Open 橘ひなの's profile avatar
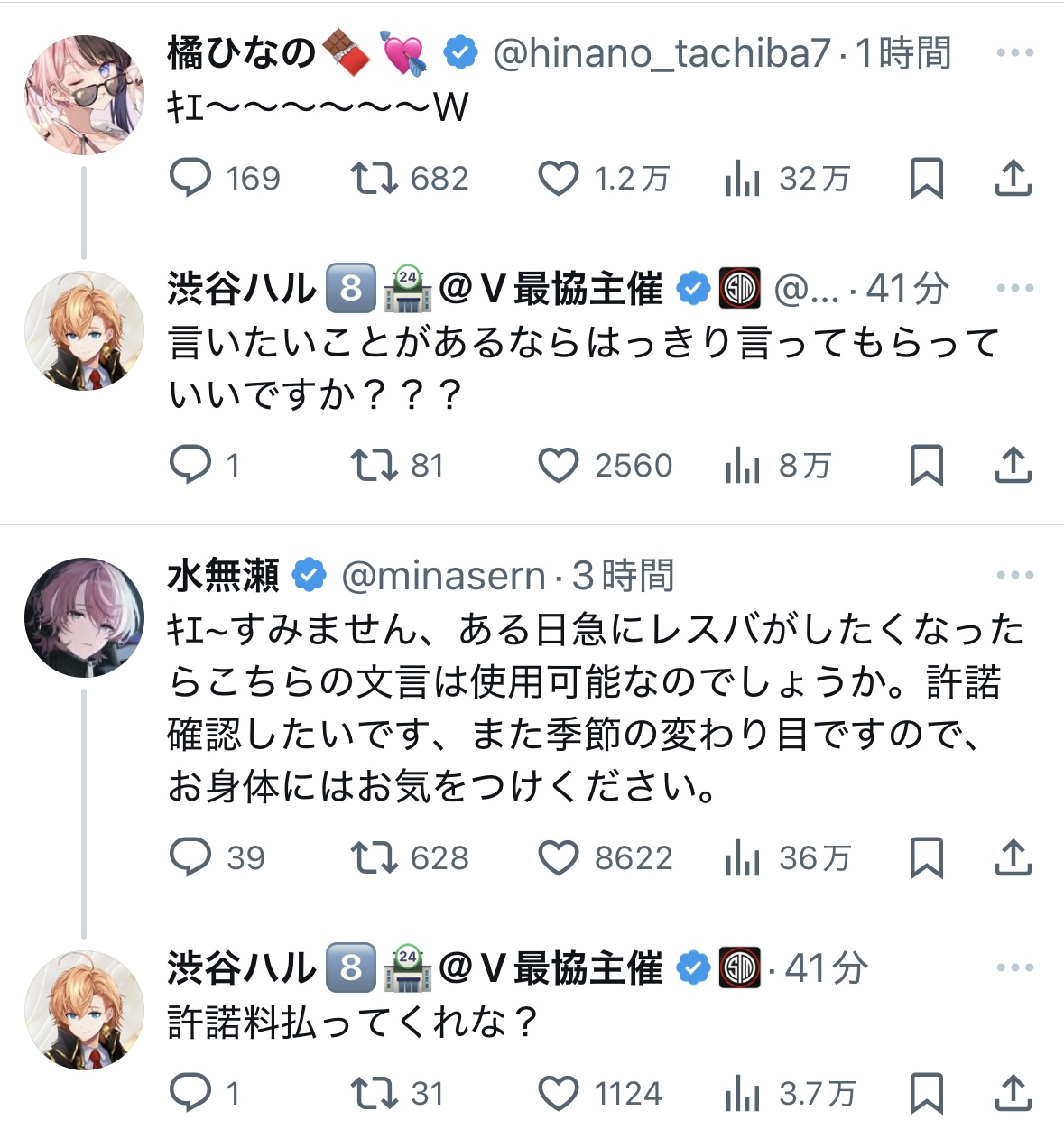This screenshot has width=1064, height=1148. click(x=84, y=95)
